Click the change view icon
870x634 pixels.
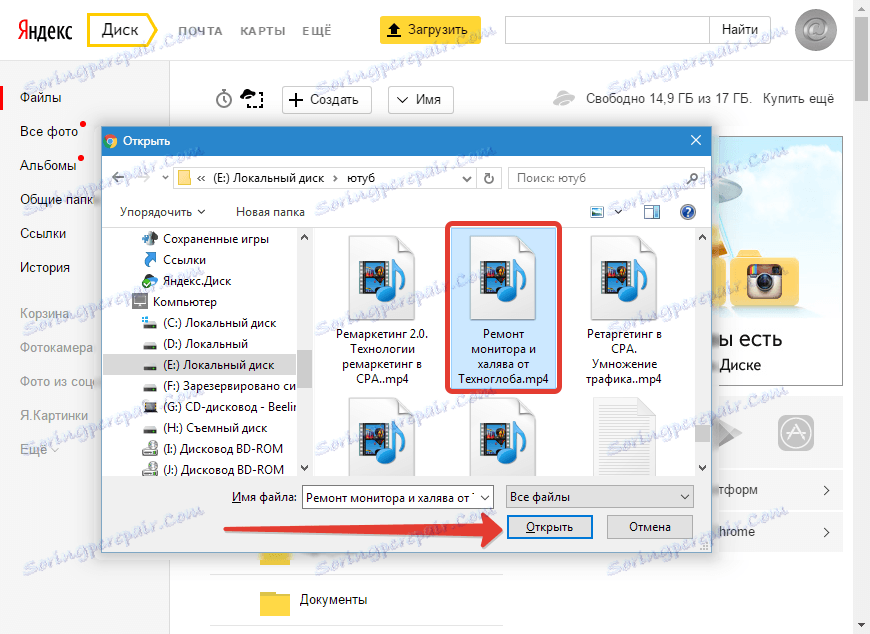click(x=597, y=212)
